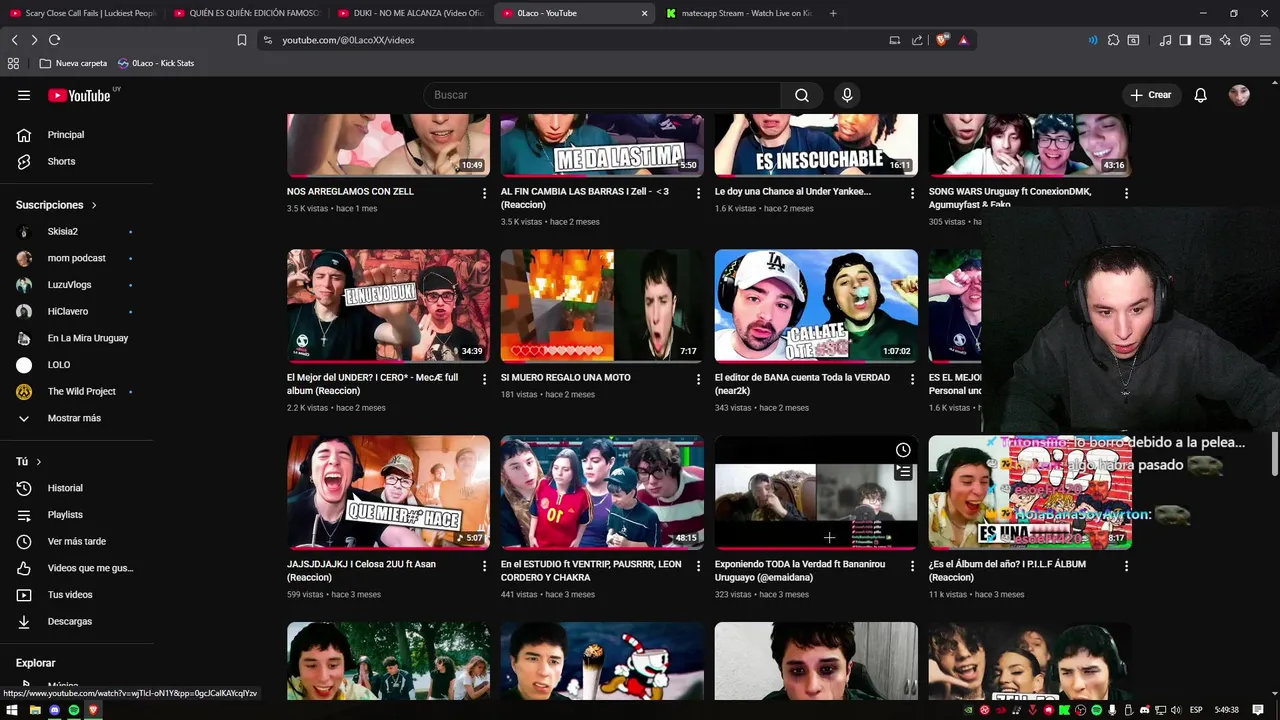Open the apps grid in bookmarks bar
Image resolution: width=1280 pixels, height=720 pixels.
[13, 63]
